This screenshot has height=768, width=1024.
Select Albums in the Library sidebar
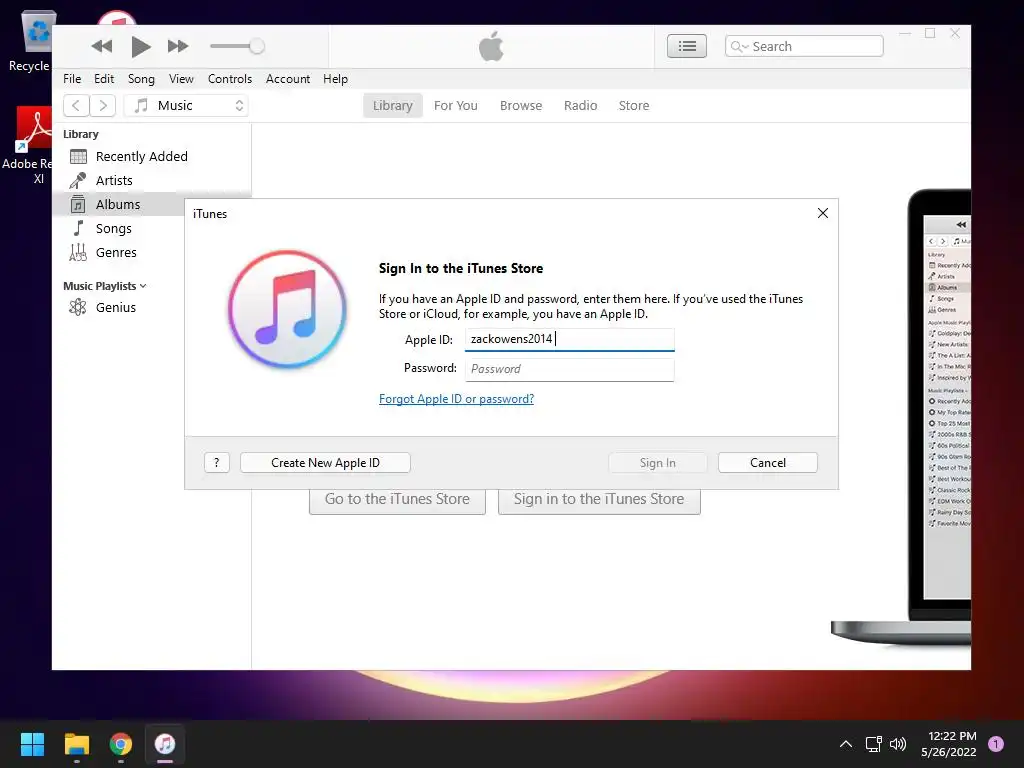[x=118, y=204]
